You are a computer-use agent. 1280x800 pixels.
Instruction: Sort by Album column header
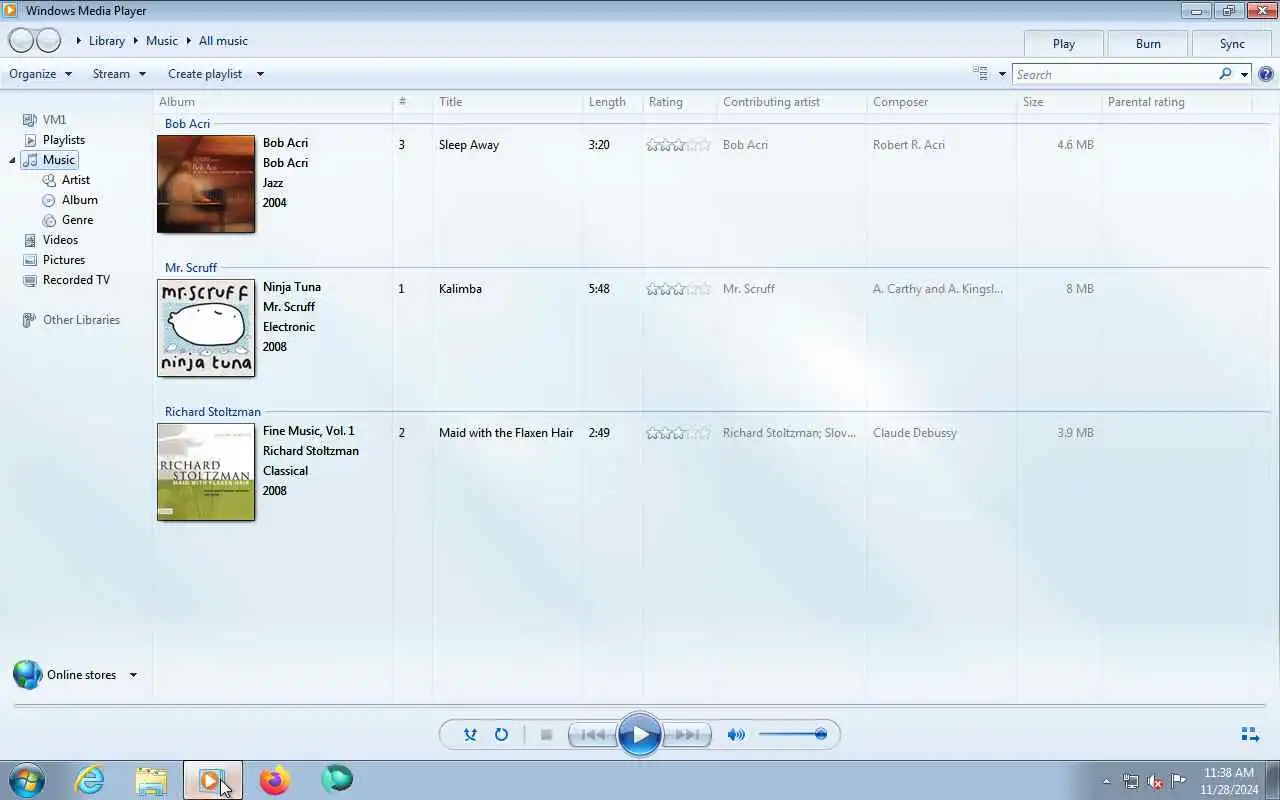point(272,102)
